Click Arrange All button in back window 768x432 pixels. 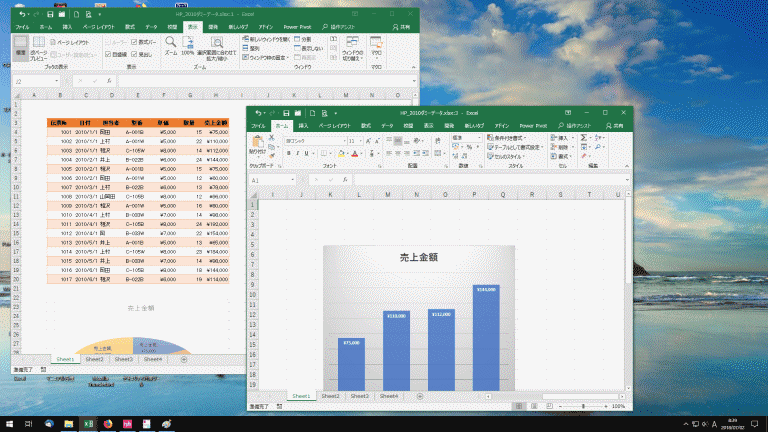[252, 48]
